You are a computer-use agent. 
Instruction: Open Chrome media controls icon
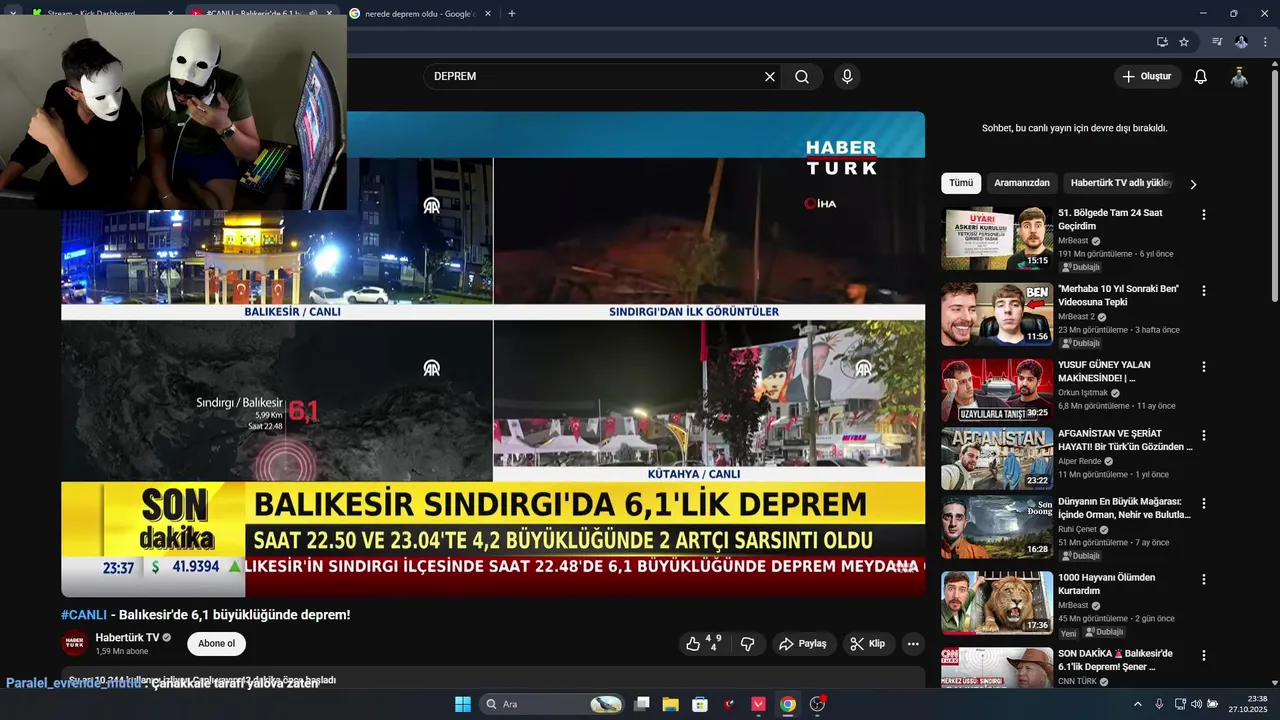pos(1217,42)
